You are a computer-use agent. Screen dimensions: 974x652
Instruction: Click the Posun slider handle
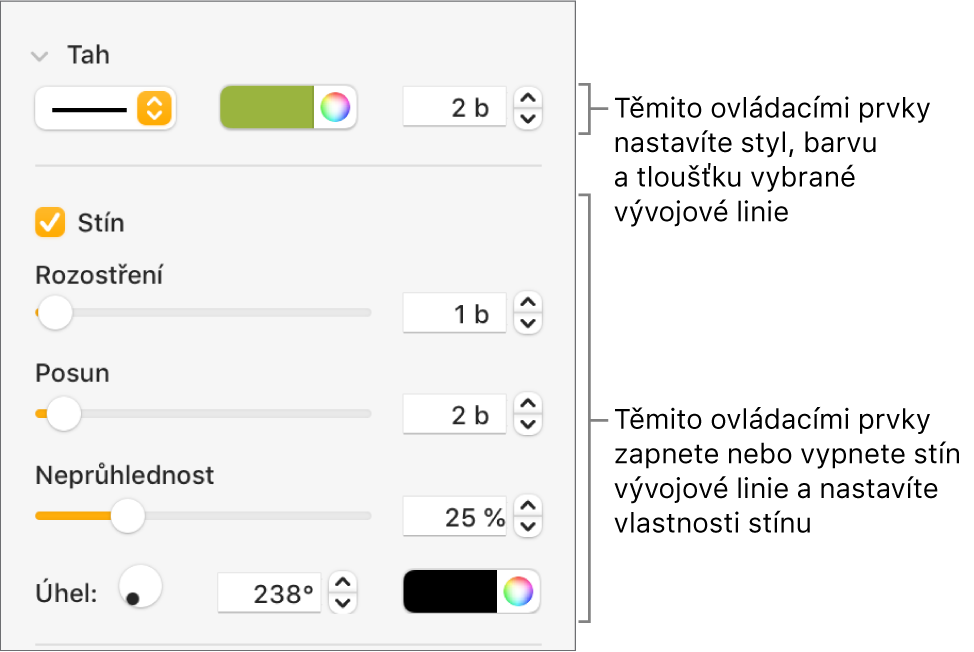64,413
